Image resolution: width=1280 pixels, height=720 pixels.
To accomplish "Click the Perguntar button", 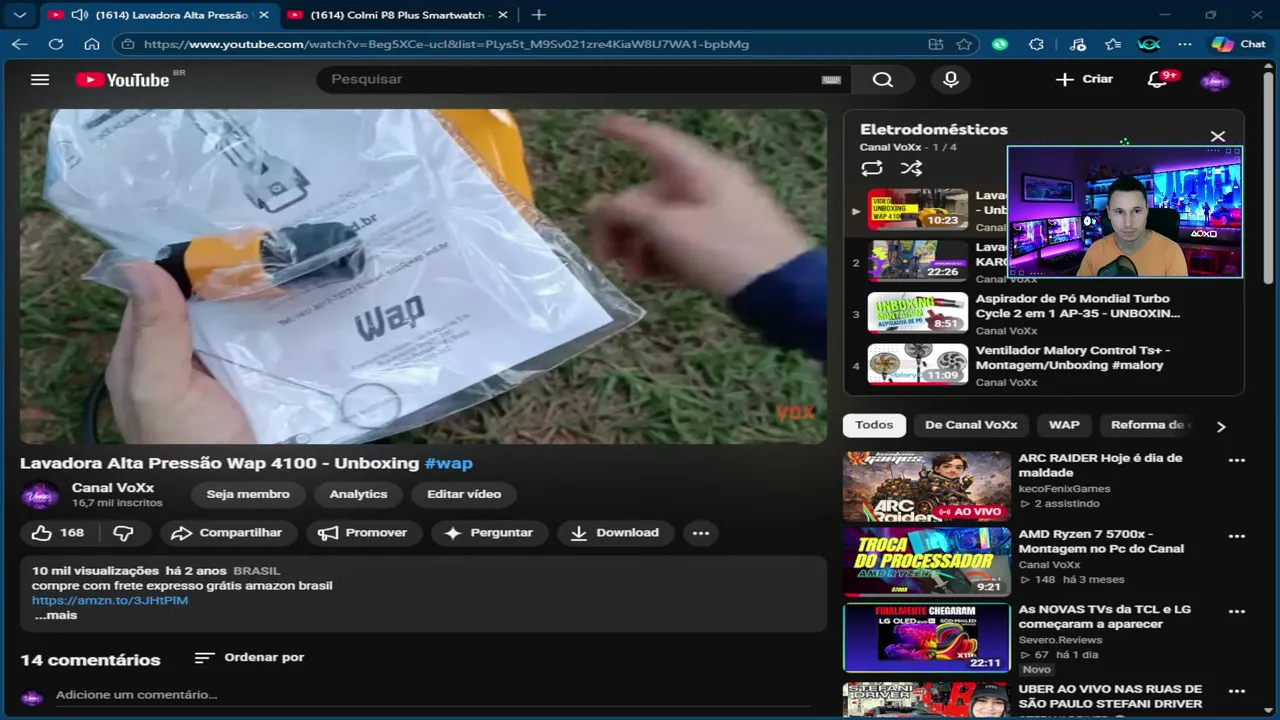I will 489,533.
